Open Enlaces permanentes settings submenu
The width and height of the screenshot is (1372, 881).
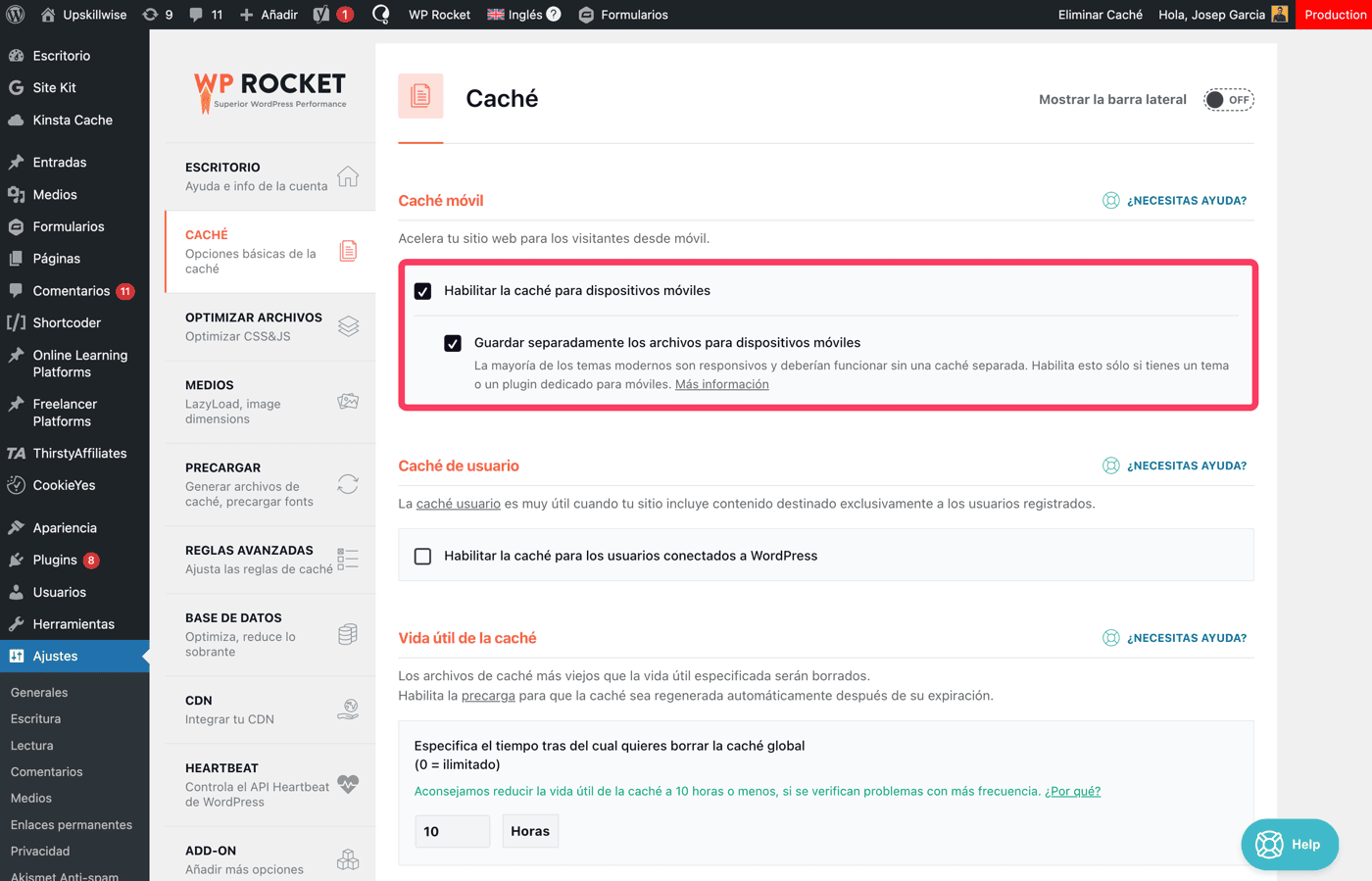[72, 825]
